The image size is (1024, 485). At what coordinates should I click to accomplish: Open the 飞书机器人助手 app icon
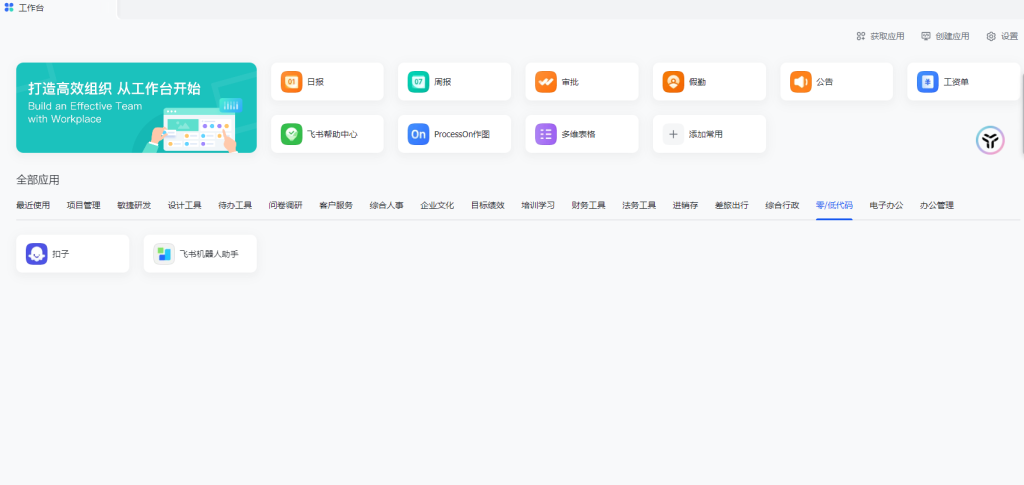click(x=164, y=254)
